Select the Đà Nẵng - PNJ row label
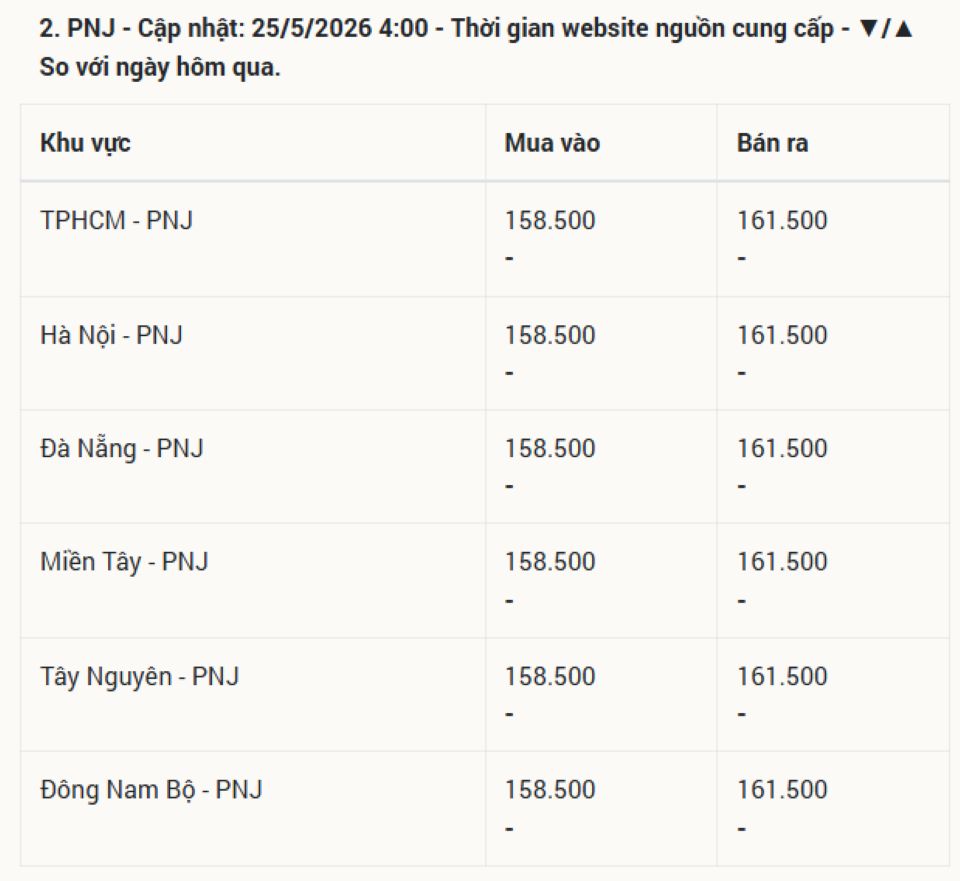Image resolution: width=960 pixels, height=881 pixels. [x=122, y=449]
